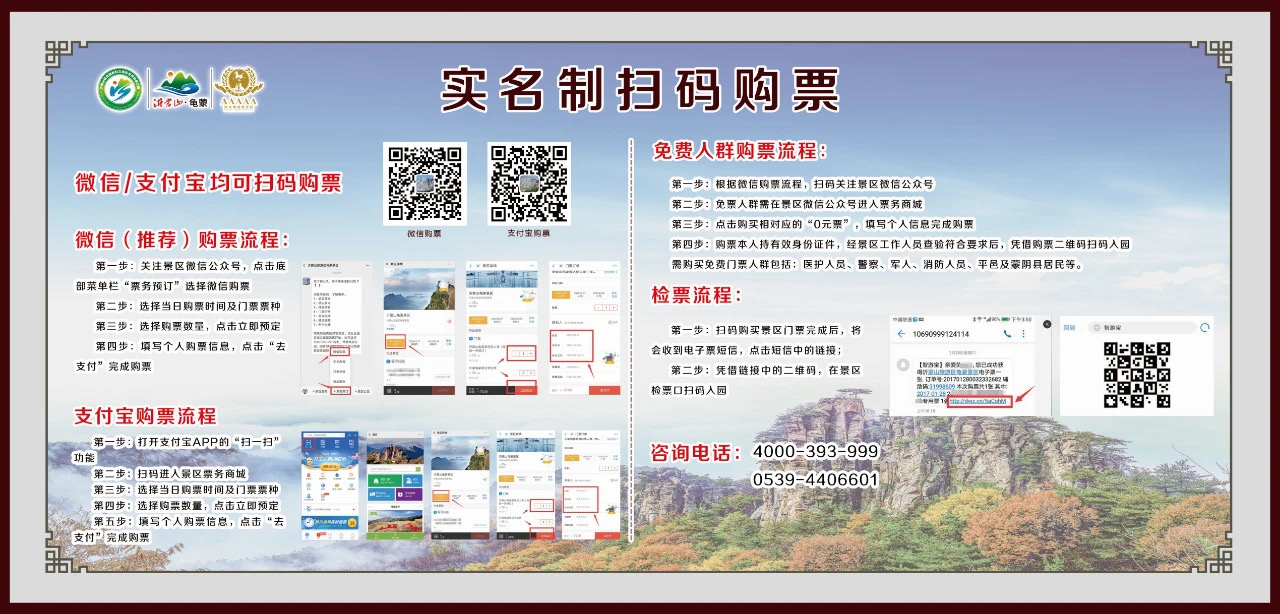1280x614 pixels.
Task: Click the gold AAAAA scenic rating emblem
Action: pyautogui.click(x=239, y=89)
